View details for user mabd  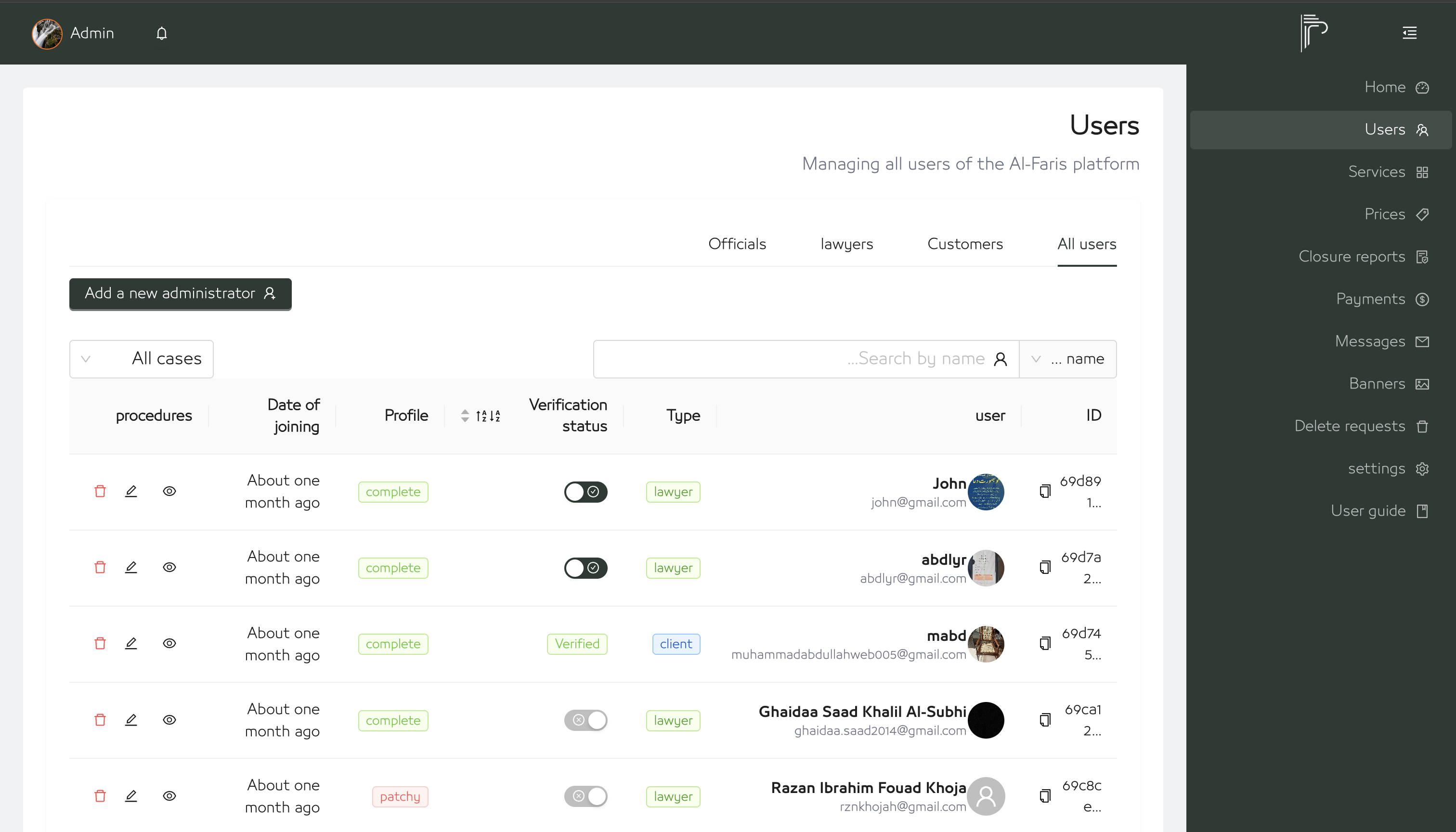click(x=169, y=643)
